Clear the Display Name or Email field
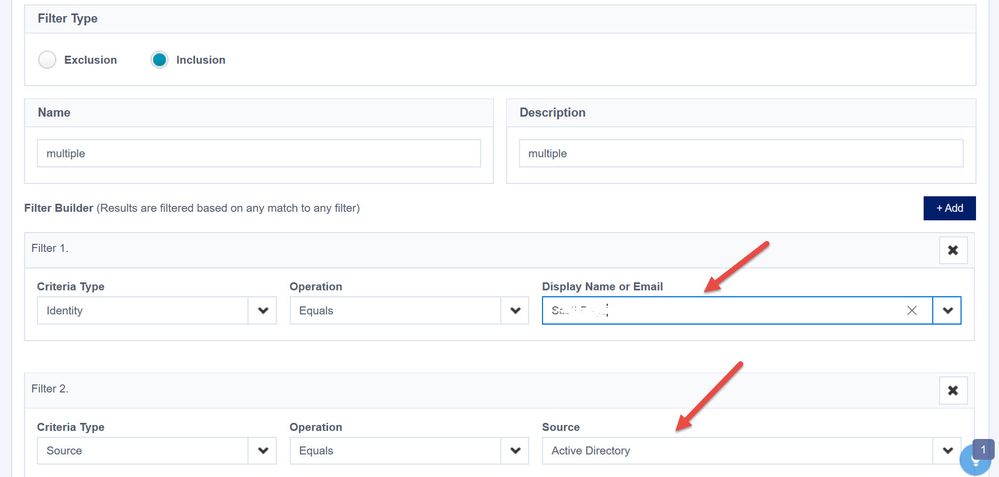 [x=911, y=311]
